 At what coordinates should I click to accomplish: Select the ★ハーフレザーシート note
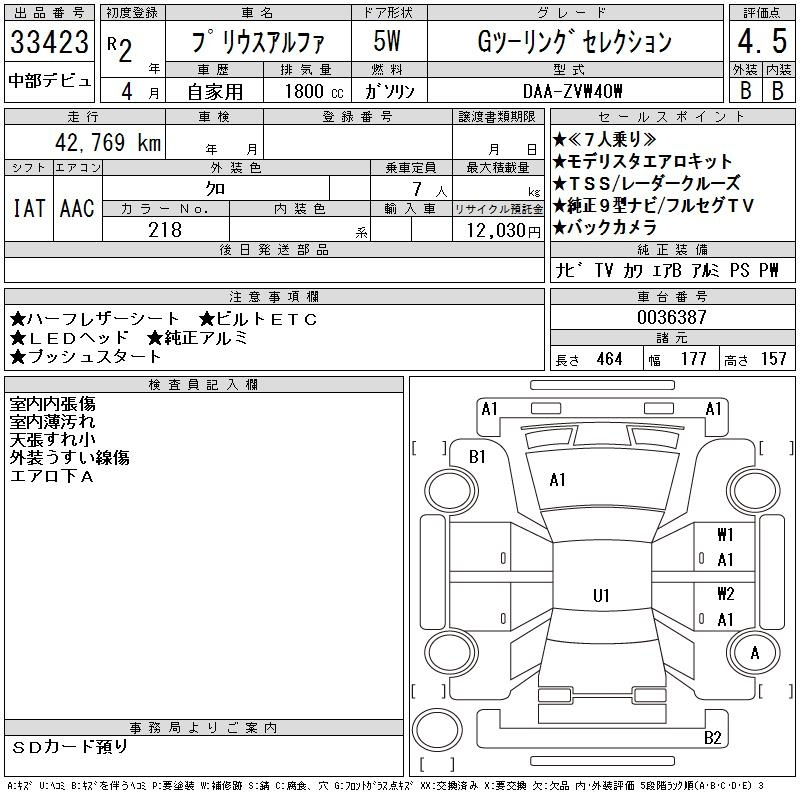[94, 319]
